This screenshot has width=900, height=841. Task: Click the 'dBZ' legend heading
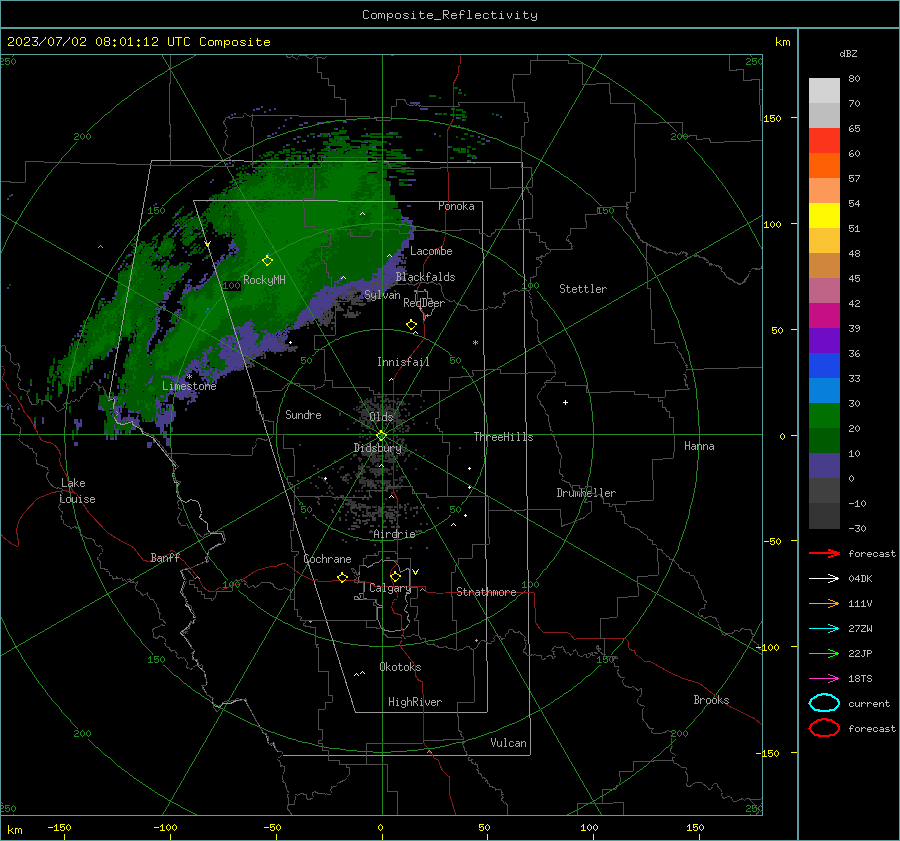pyautogui.click(x=848, y=53)
